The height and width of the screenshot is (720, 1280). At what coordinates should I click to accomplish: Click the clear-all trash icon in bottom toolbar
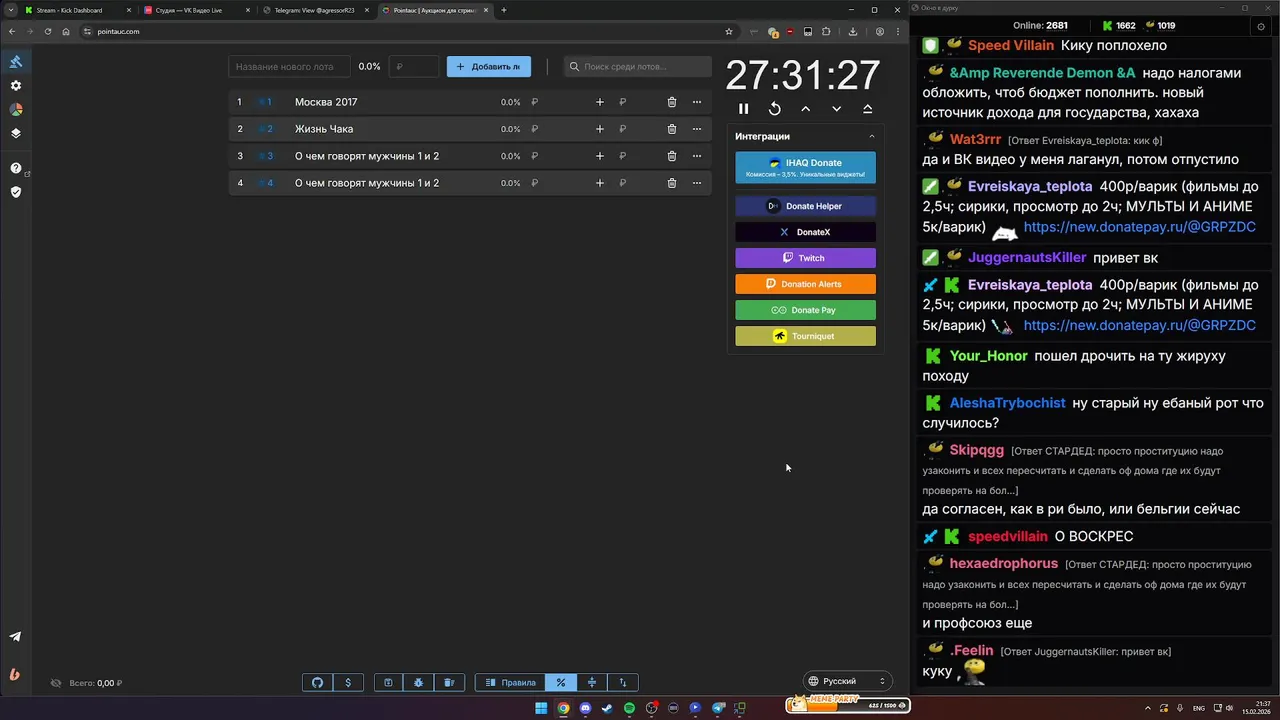tap(449, 682)
